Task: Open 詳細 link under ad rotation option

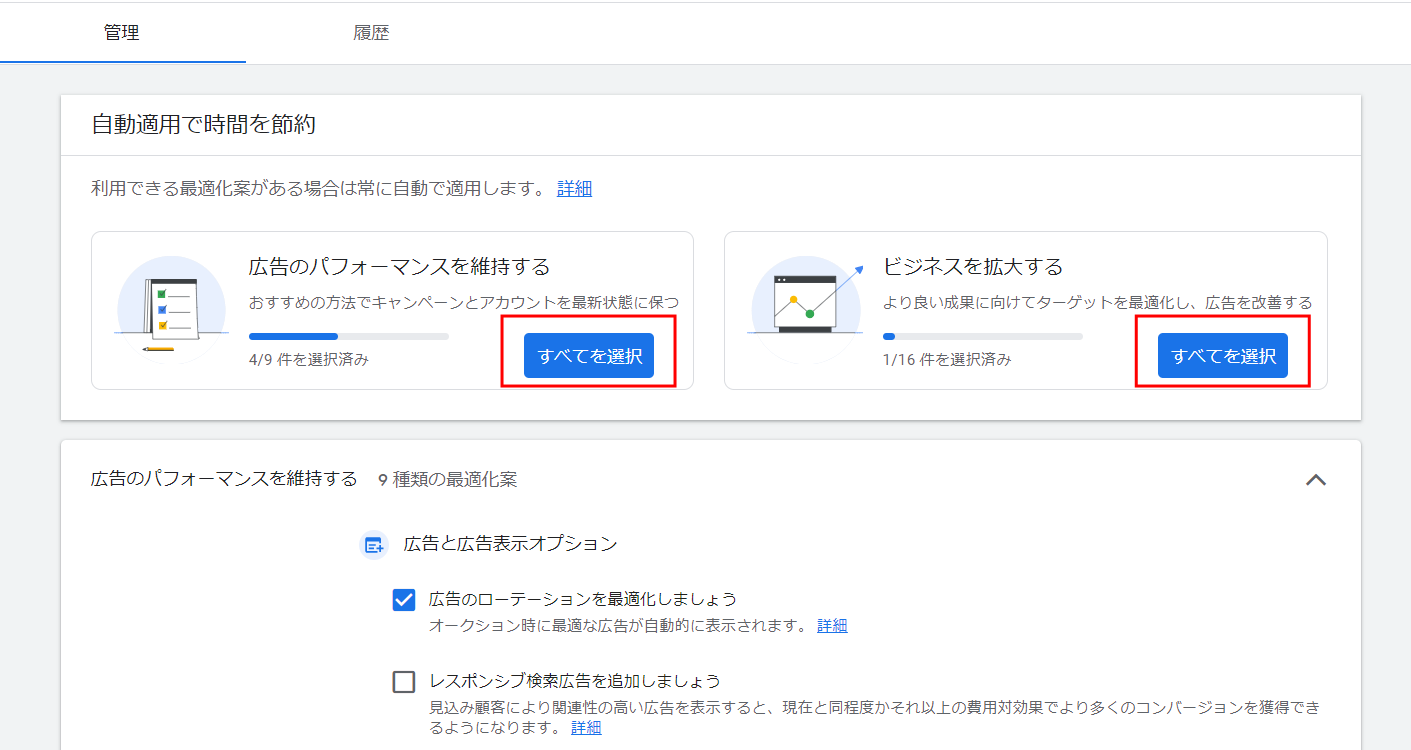Action: coord(832,626)
